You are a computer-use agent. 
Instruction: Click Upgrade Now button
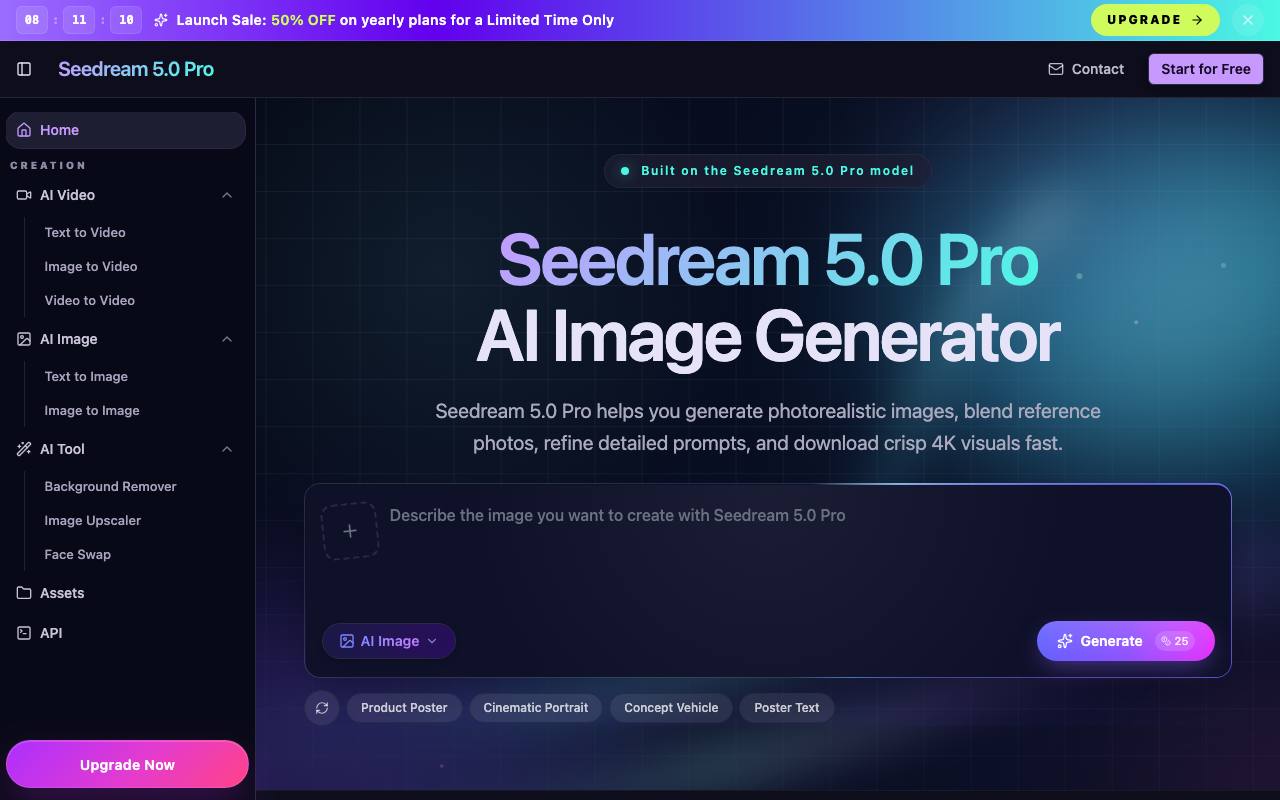[x=127, y=765]
